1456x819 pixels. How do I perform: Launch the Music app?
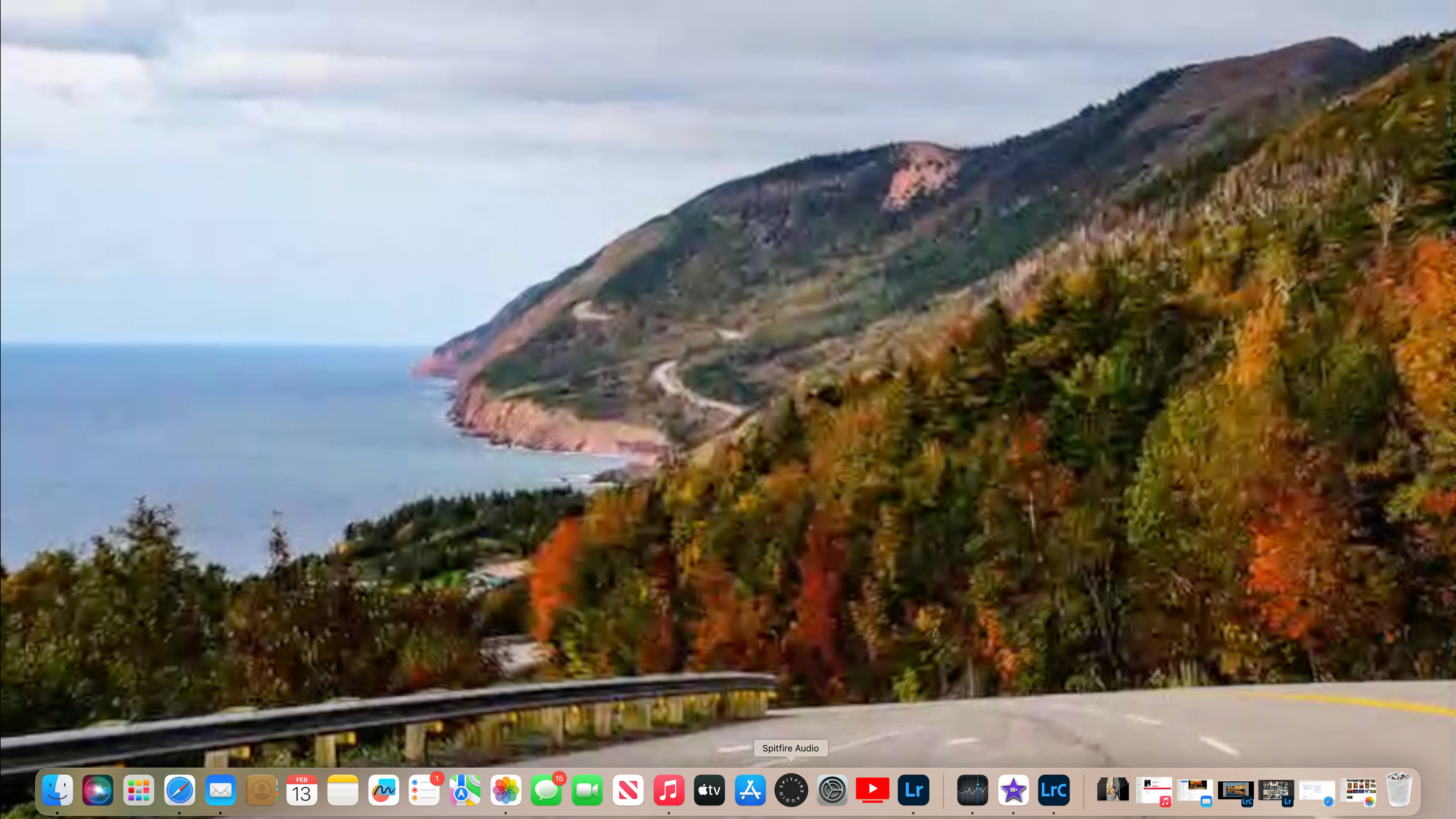(x=668, y=789)
